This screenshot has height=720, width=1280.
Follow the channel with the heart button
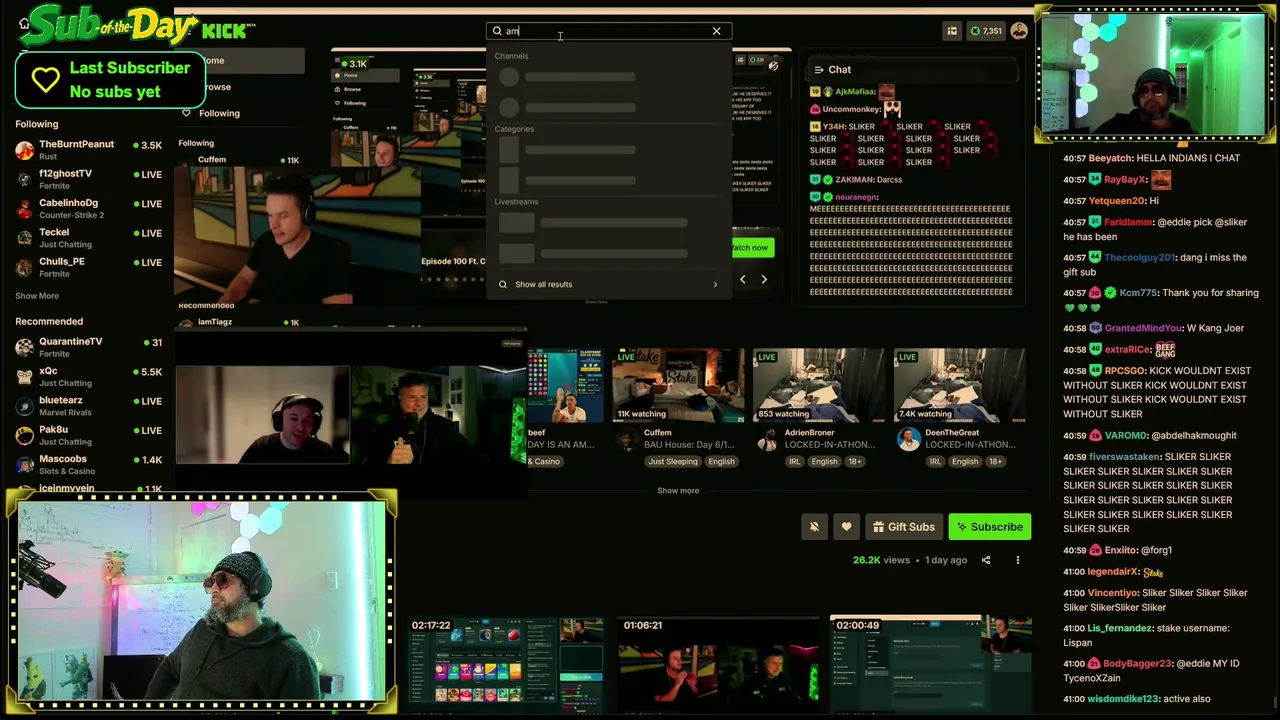tap(846, 527)
